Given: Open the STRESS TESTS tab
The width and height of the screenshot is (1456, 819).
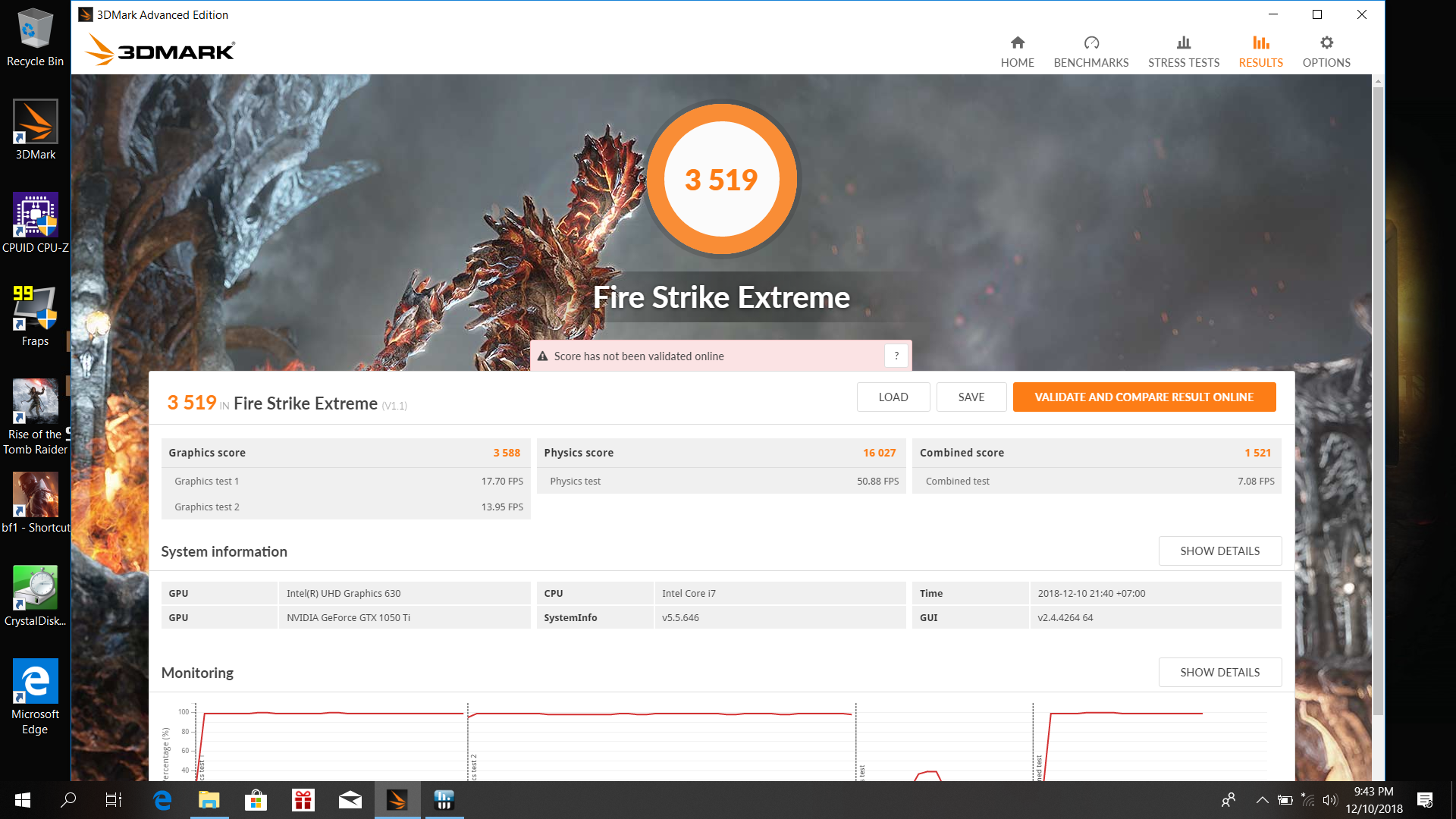Looking at the screenshot, I should pos(1183,52).
